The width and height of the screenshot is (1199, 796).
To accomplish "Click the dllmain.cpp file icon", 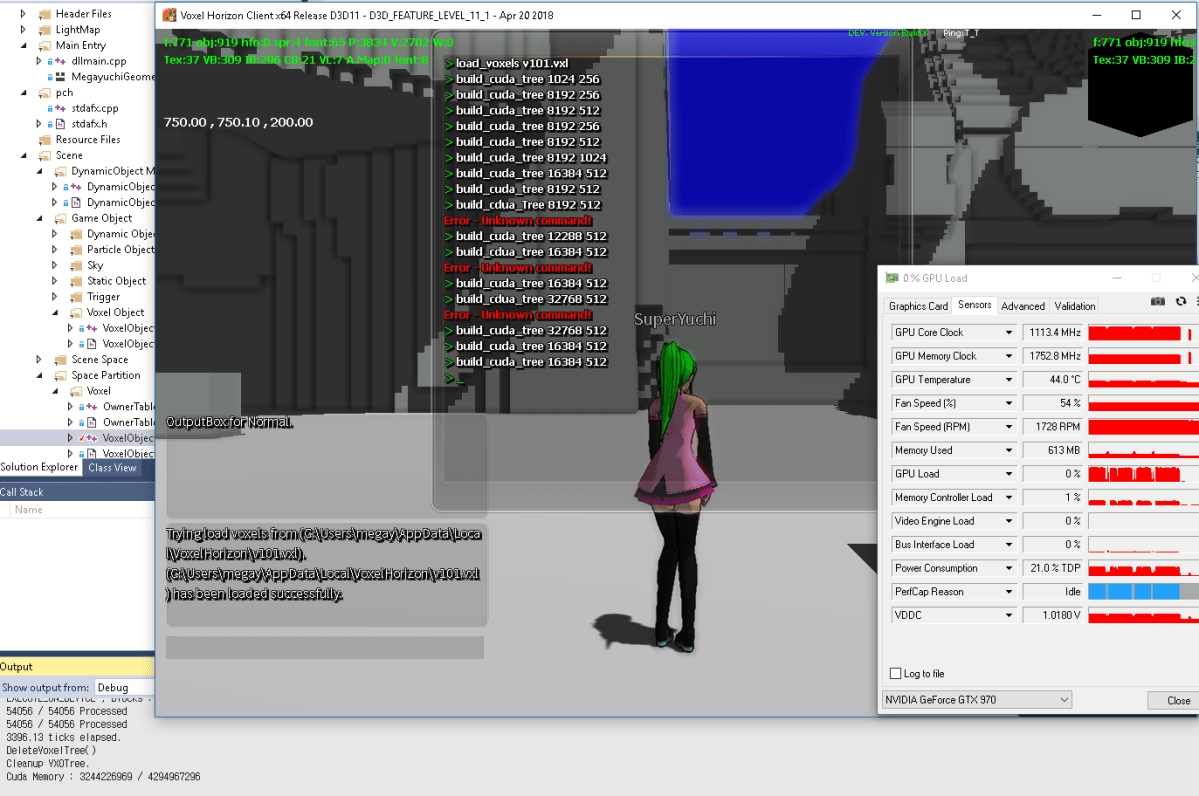I will pyautogui.click(x=60, y=61).
